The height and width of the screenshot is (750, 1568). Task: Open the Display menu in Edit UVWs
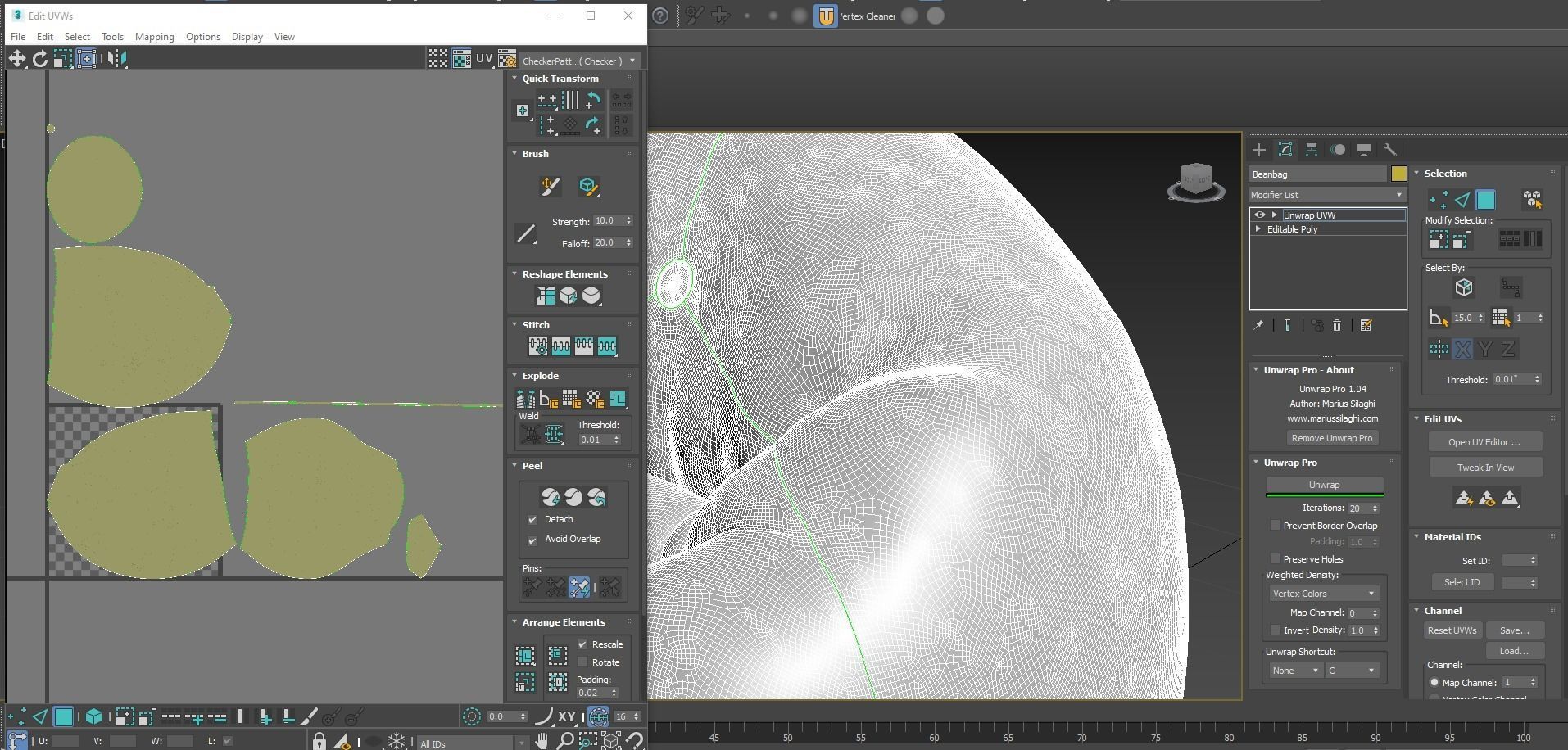[247, 37]
